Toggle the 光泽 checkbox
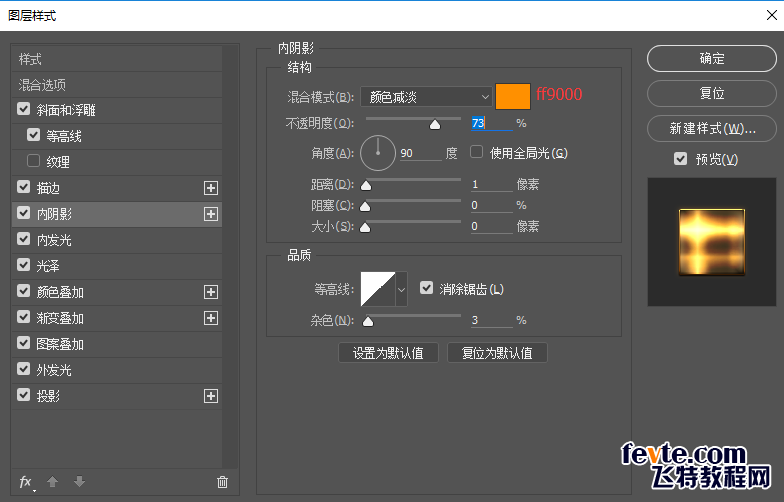The image size is (784, 502). click(x=24, y=265)
